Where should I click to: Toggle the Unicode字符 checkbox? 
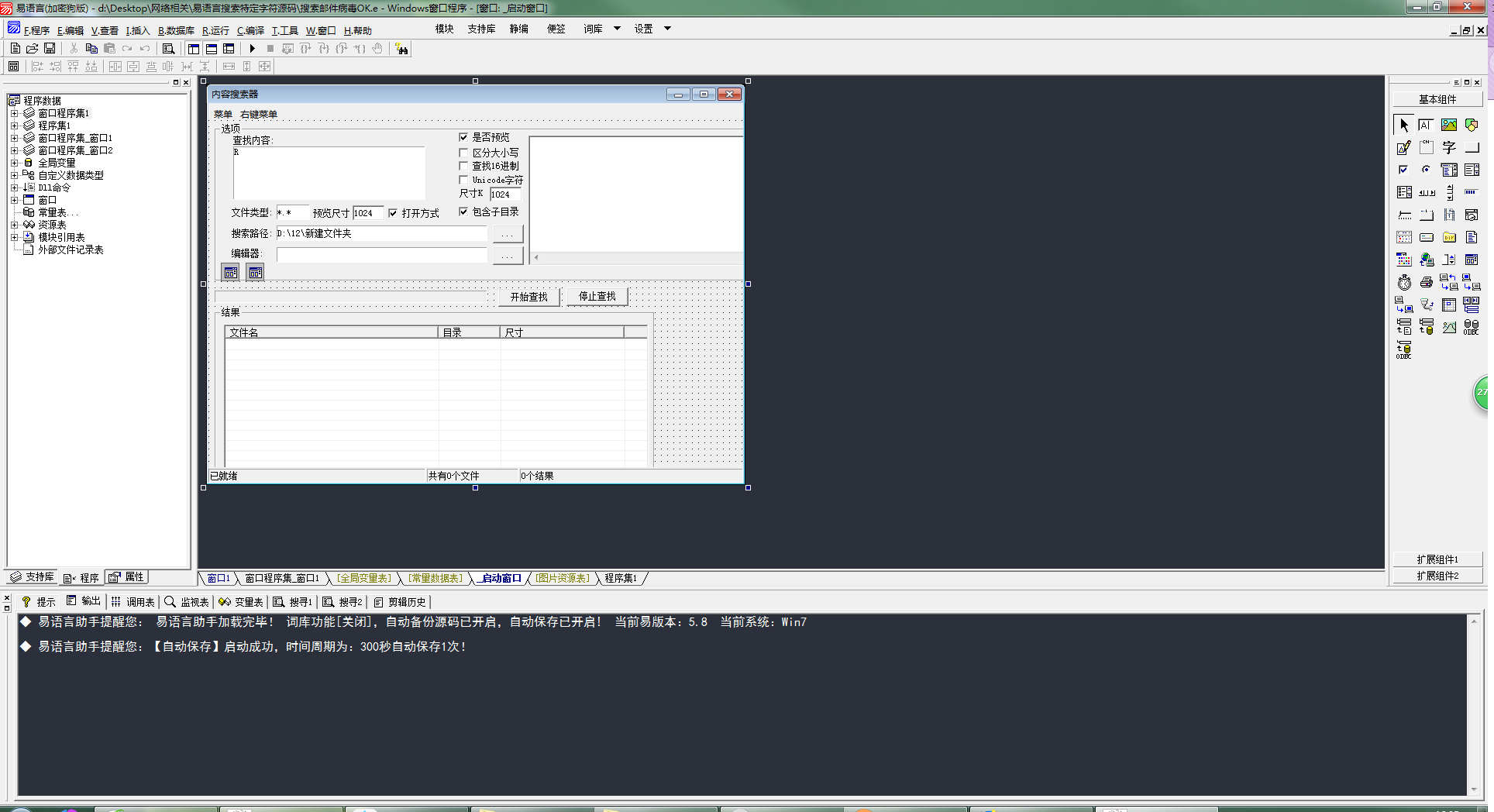click(463, 180)
